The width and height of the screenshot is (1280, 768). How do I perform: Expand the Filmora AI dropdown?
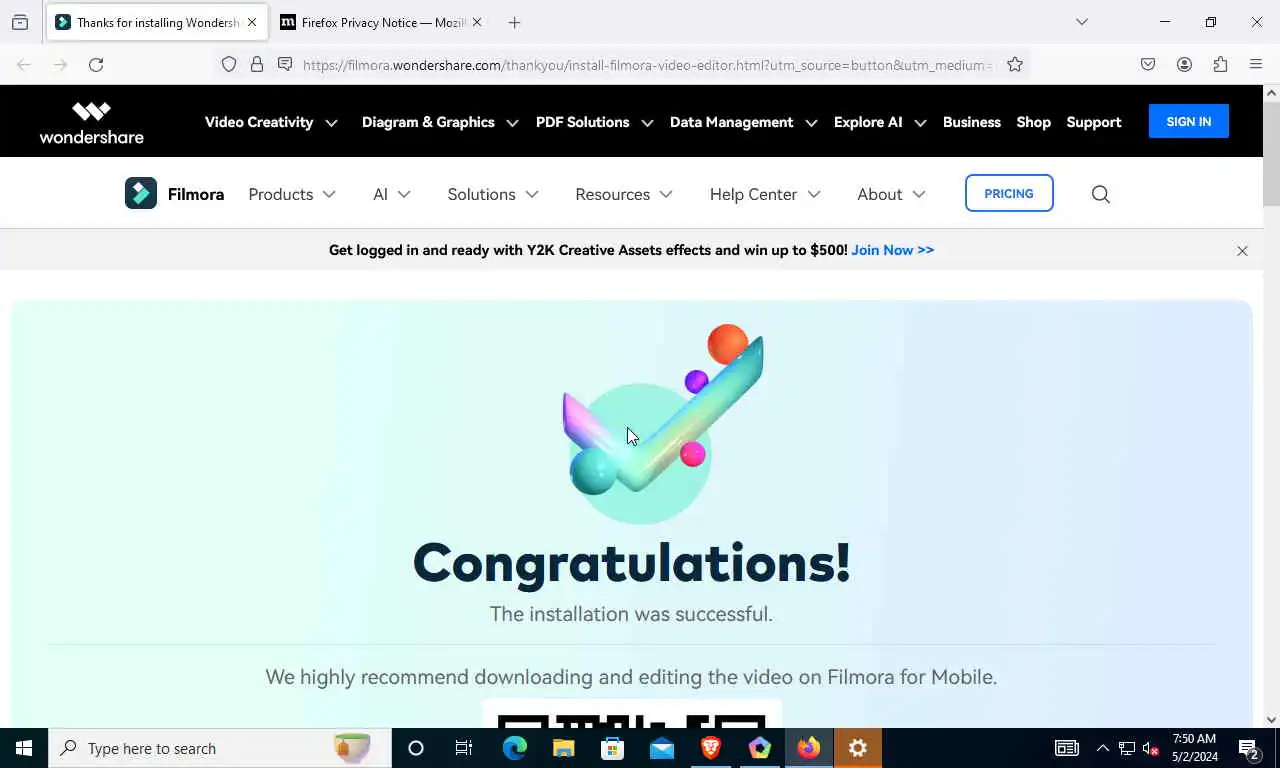click(x=392, y=194)
